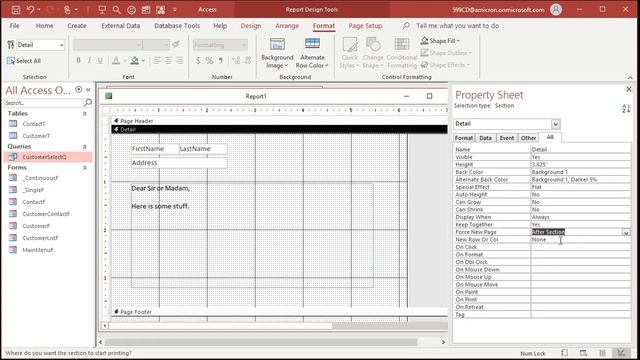Click the user account avatar icon

(556, 9)
